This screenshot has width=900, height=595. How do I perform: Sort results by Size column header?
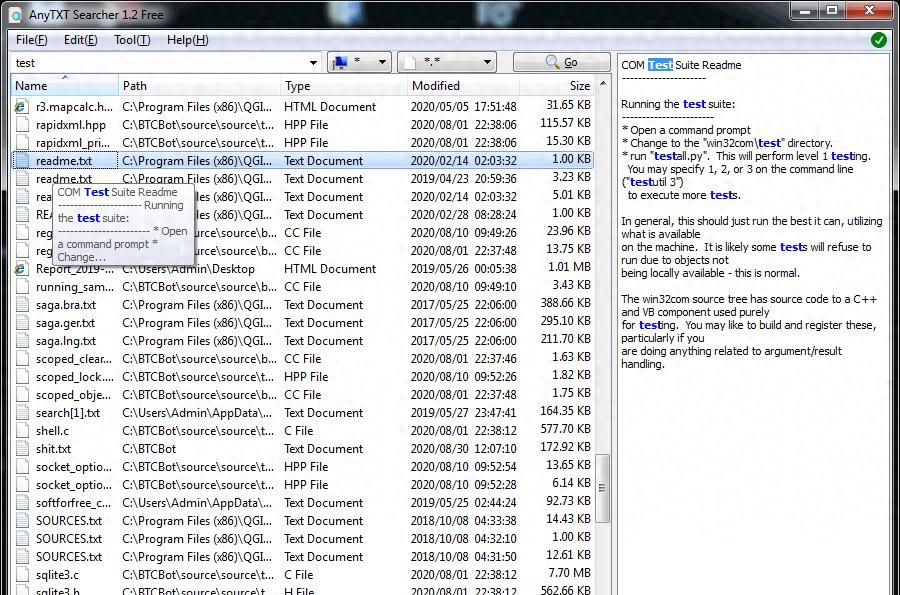(x=557, y=86)
